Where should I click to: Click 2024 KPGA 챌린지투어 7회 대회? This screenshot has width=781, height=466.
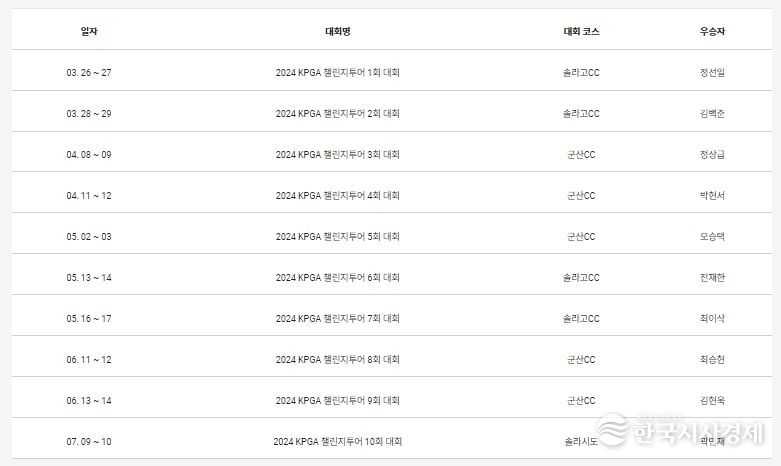[338, 318]
